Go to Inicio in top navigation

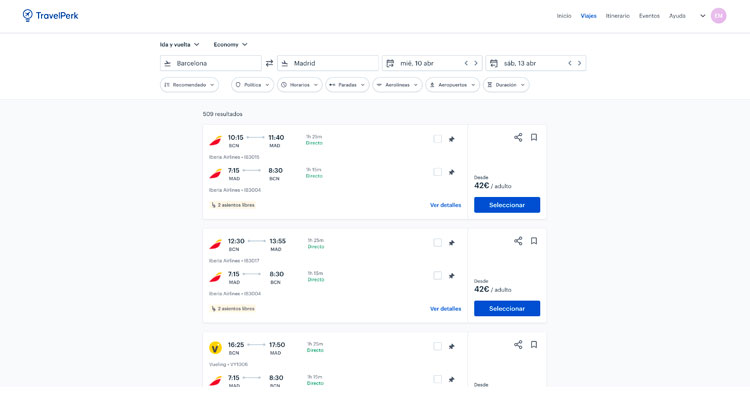564,16
